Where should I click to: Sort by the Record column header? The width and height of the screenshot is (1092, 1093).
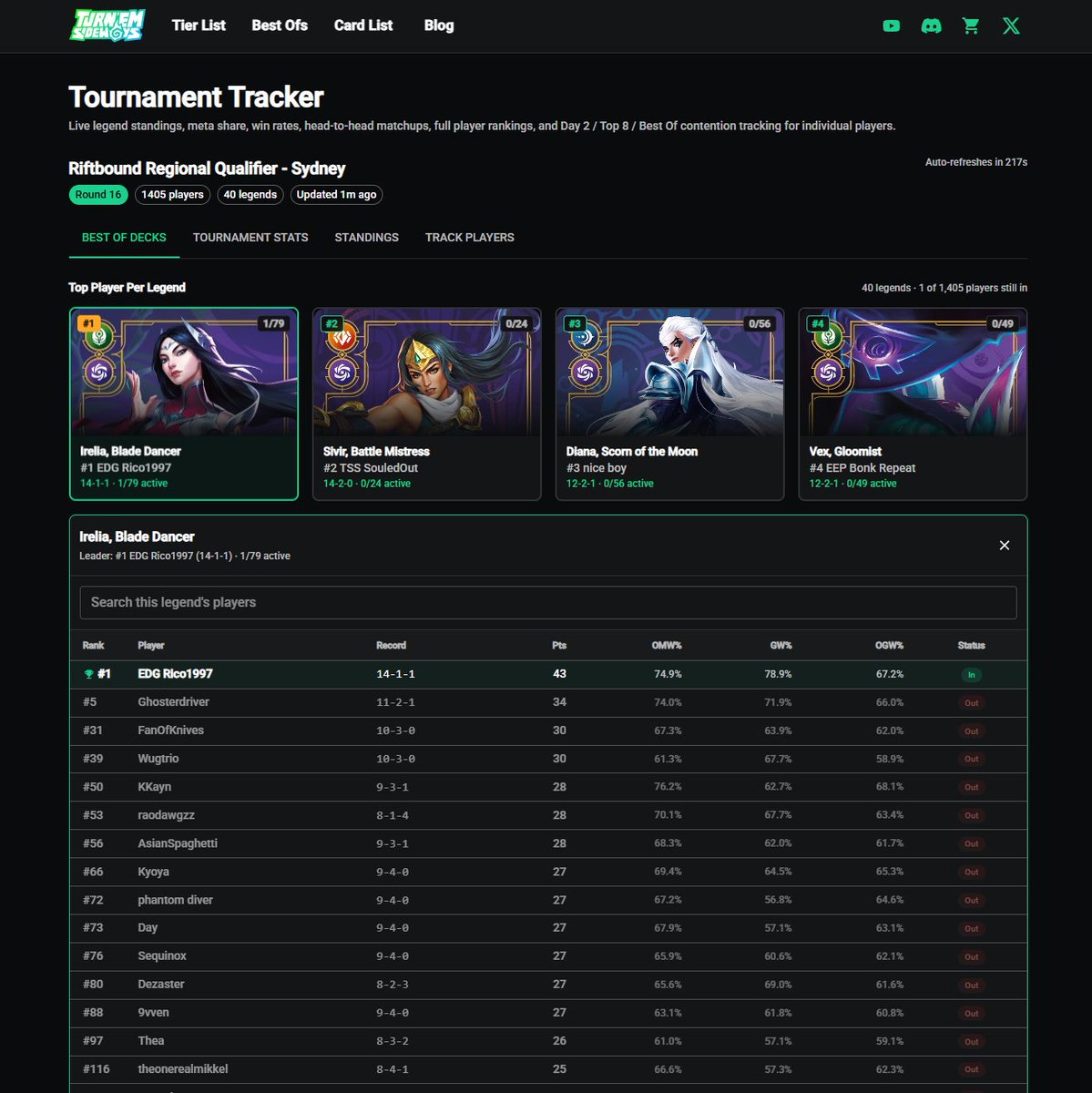pos(391,645)
